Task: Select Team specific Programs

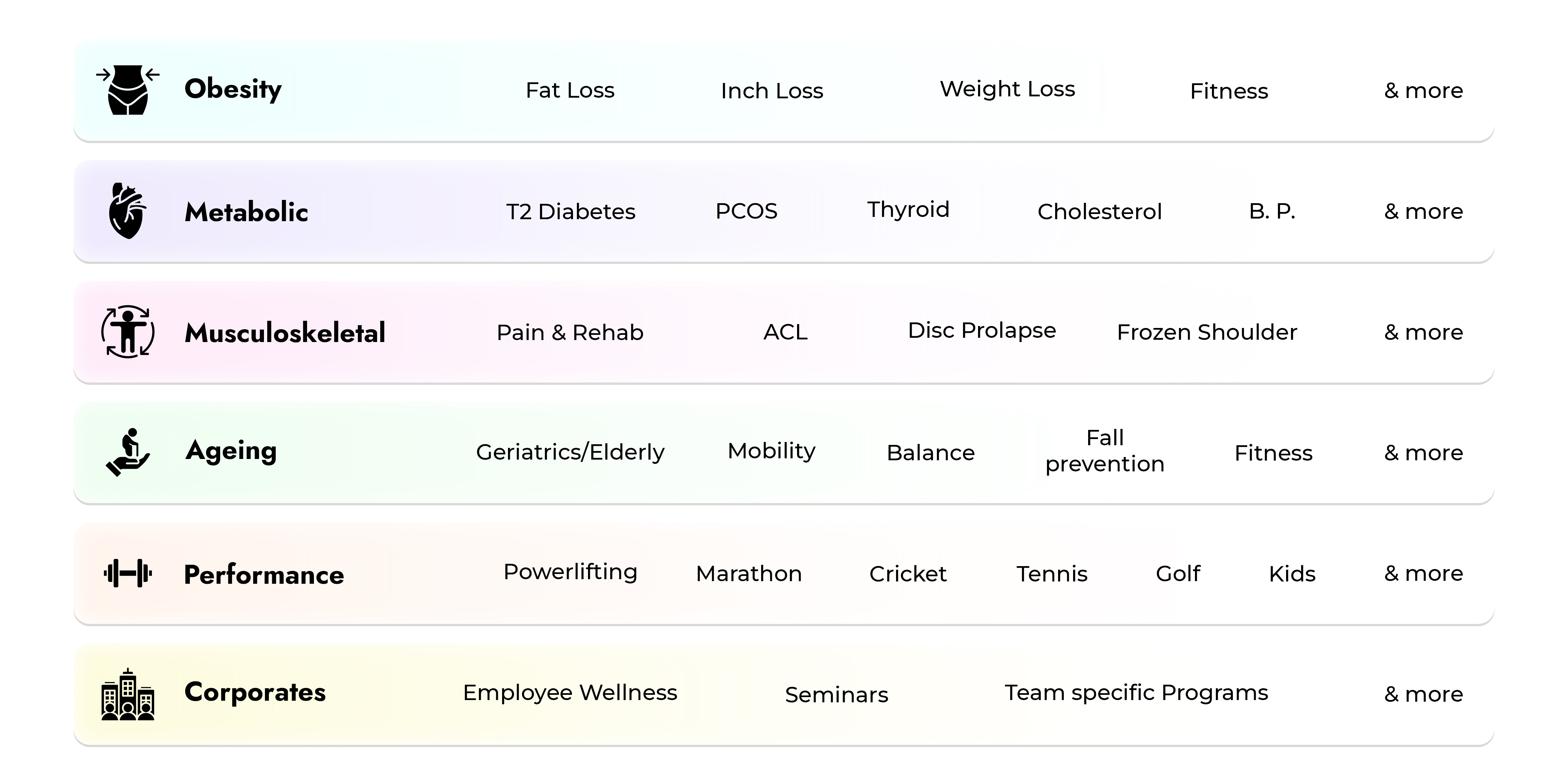Action: point(1136,693)
